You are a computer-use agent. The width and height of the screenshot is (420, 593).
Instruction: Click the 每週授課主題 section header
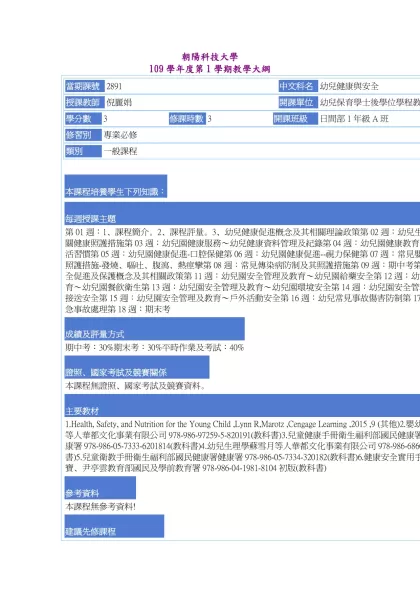[242, 213]
